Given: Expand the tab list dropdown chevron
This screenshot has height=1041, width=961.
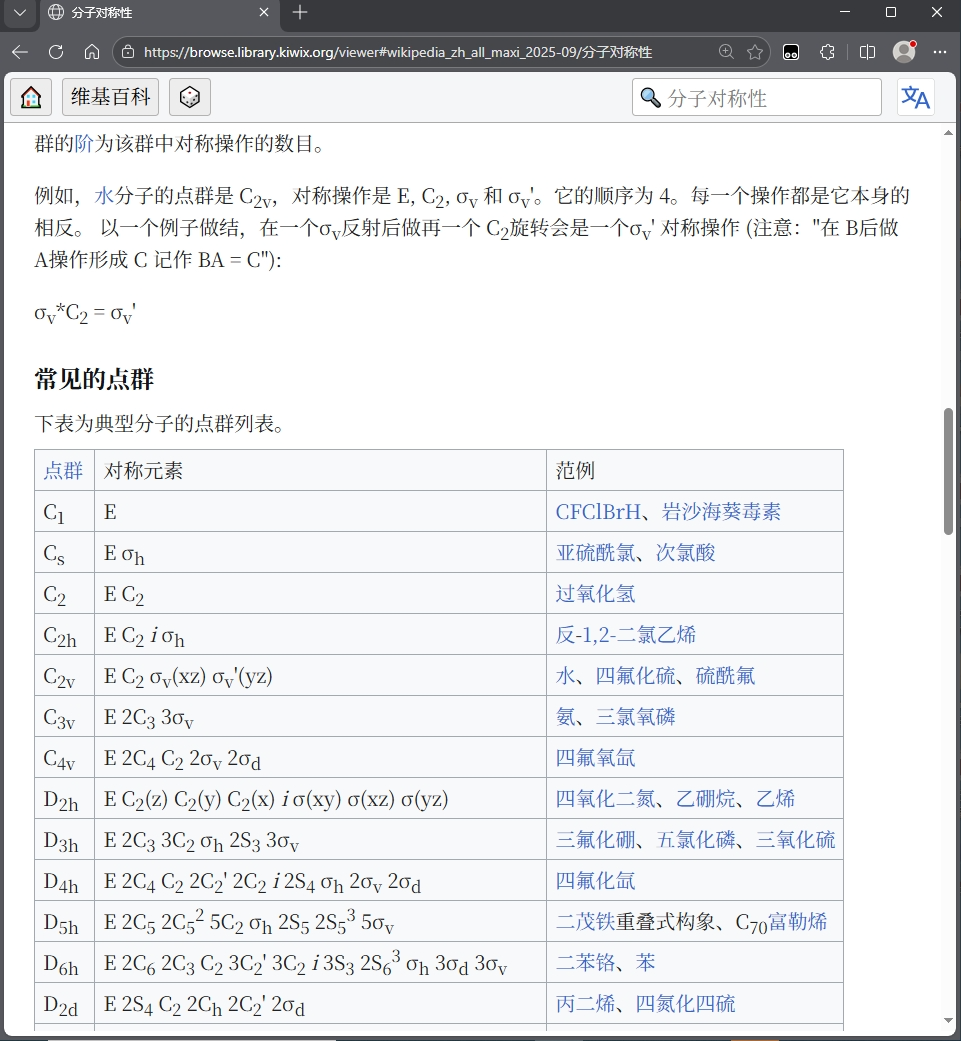Looking at the screenshot, I should 19,13.
